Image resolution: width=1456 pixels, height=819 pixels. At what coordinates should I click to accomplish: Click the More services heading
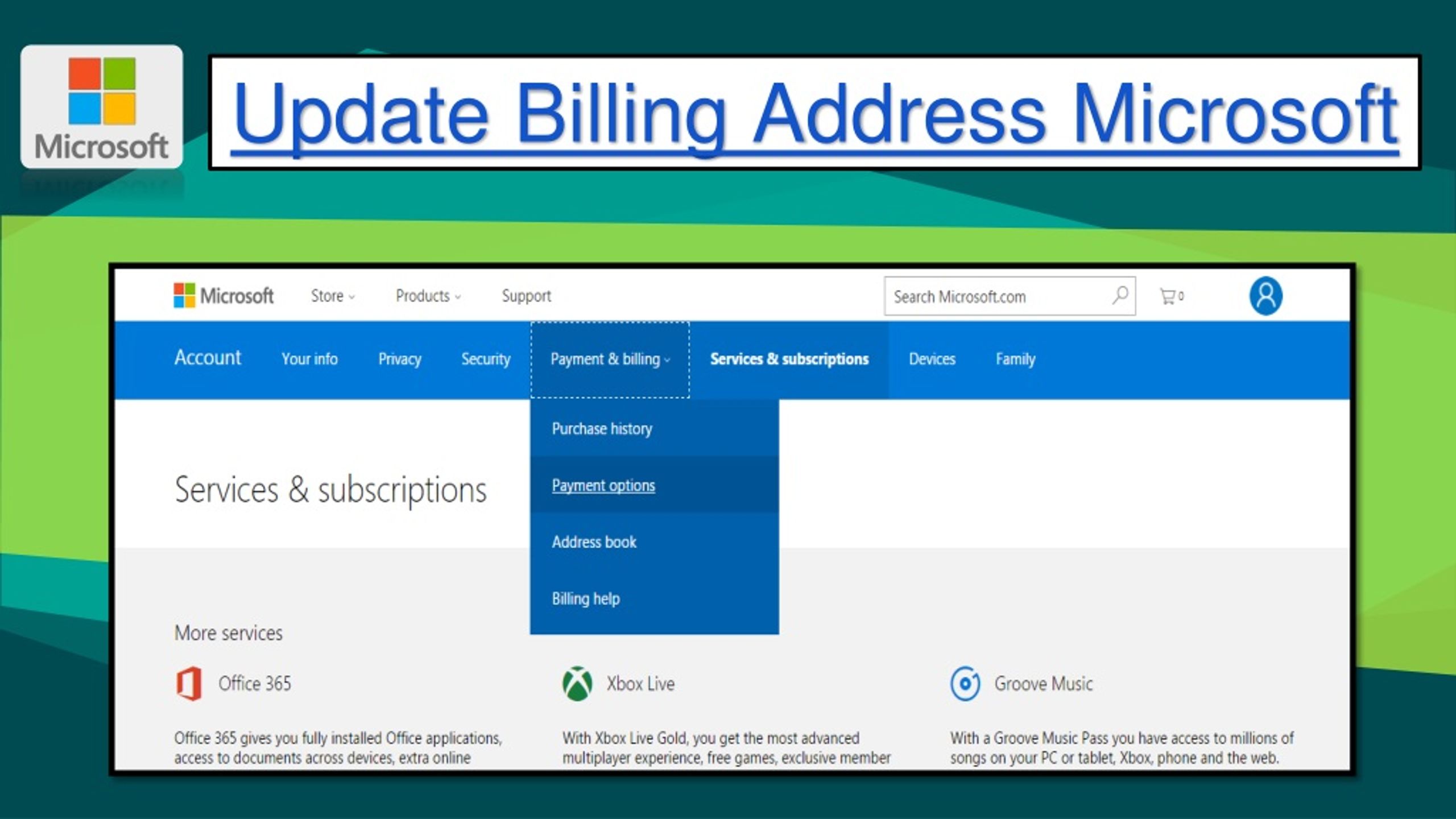(x=228, y=633)
